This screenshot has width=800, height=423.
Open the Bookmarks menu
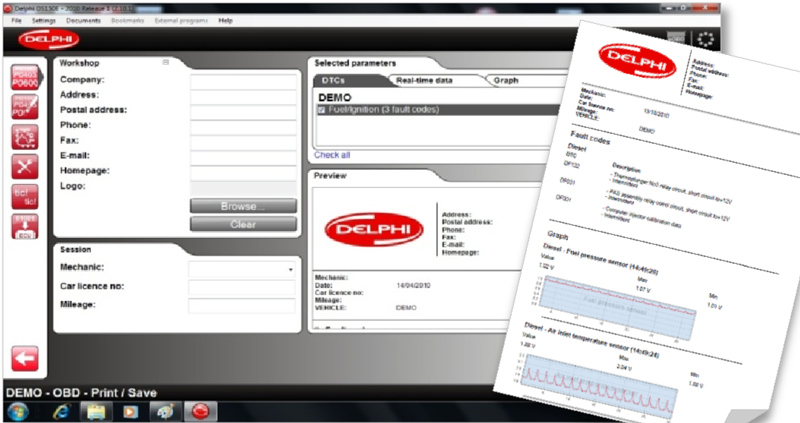[128, 20]
